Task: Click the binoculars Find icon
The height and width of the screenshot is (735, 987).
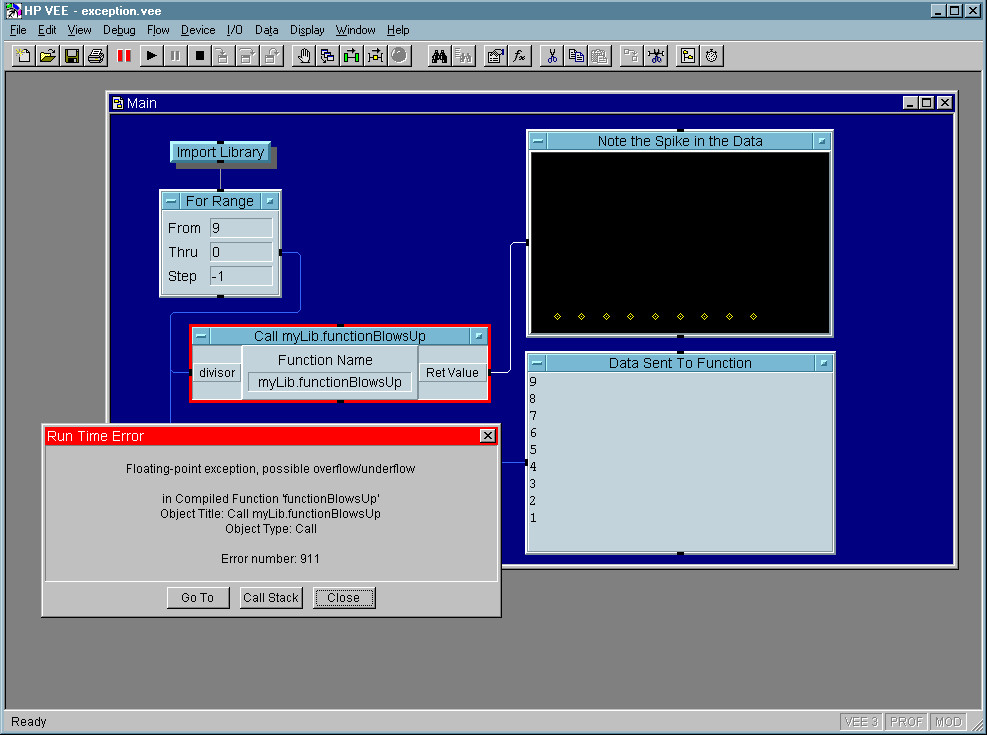Action: click(439, 56)
